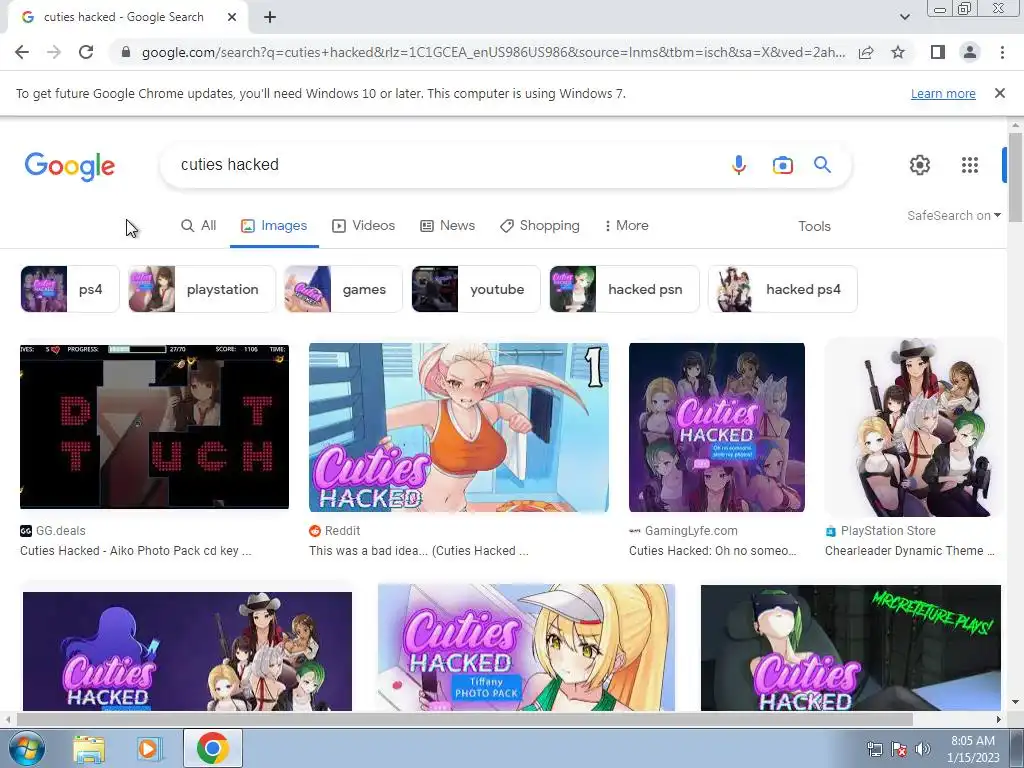
Task: Open the GG.deals image result thumbnail
Action: [x=154, y=426]
